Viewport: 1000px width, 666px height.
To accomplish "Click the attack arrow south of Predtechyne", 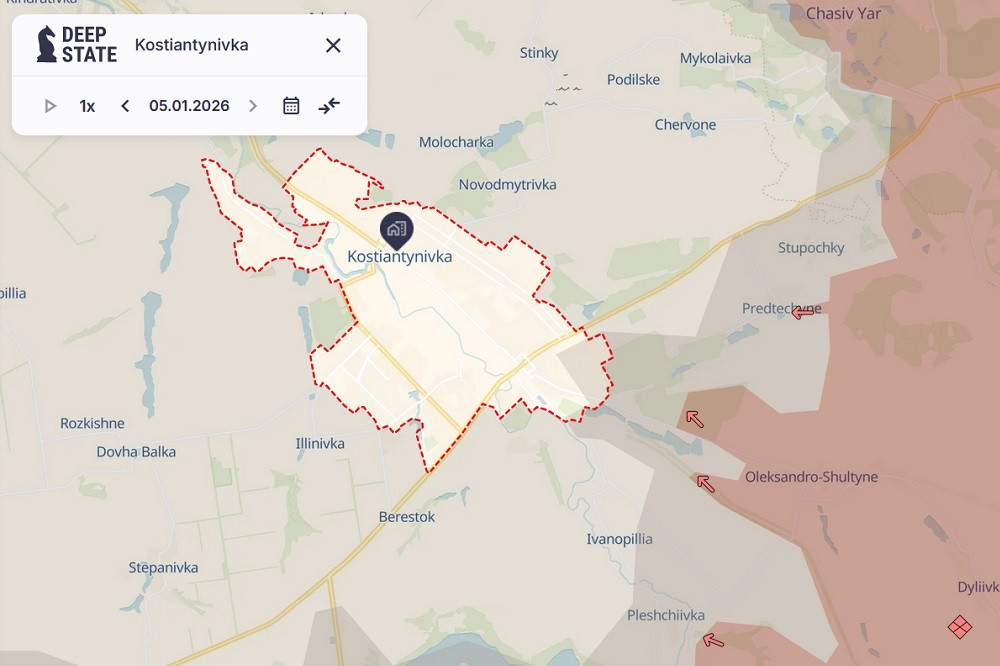I will (x=695, y=419).
